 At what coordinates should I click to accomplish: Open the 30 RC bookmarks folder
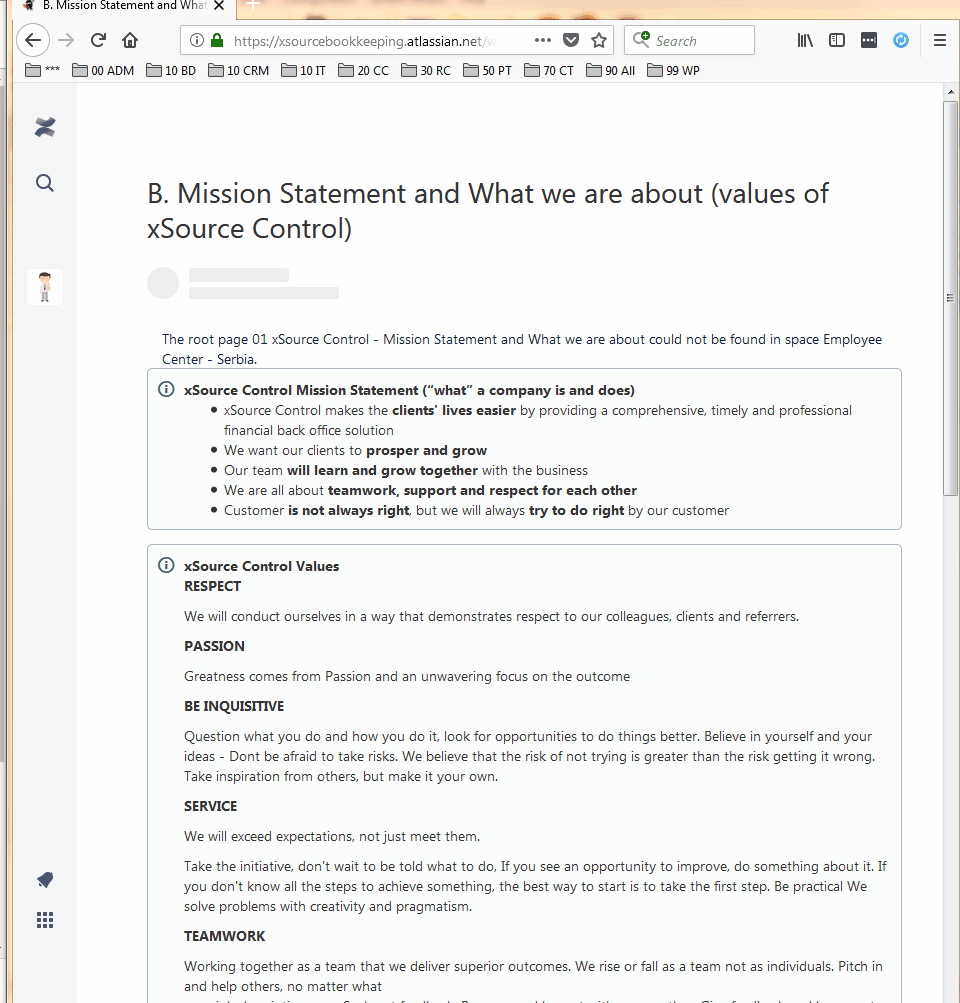[x=426, y=70]
